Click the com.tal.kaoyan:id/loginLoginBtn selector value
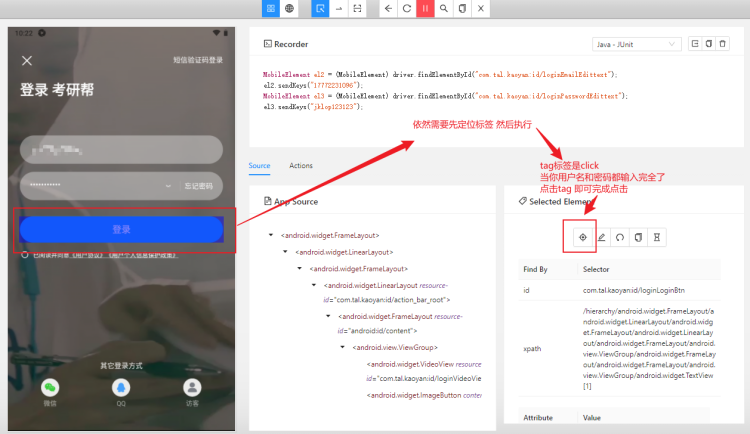 [x=634, y=290]
